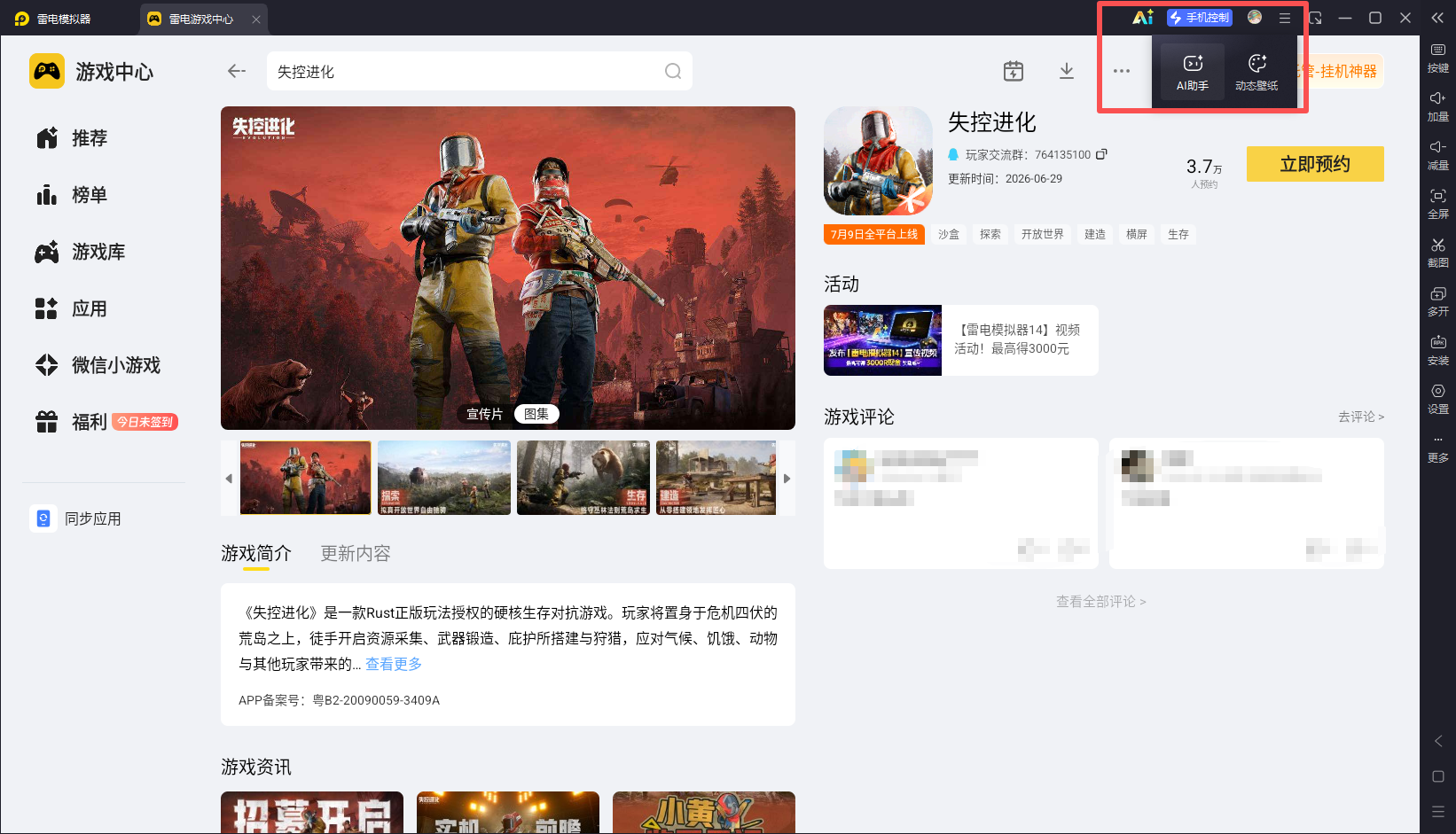Open 微信小游戏 section
Screen dimensions: 1456x834
coord(98,365)
